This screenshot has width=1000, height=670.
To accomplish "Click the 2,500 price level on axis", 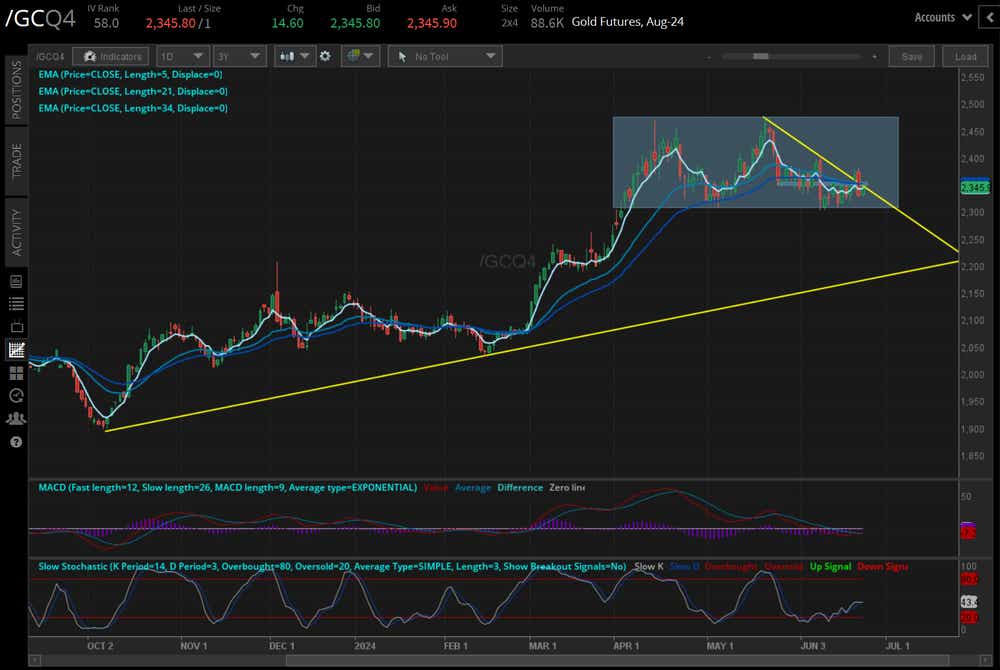I will [973, 104].
